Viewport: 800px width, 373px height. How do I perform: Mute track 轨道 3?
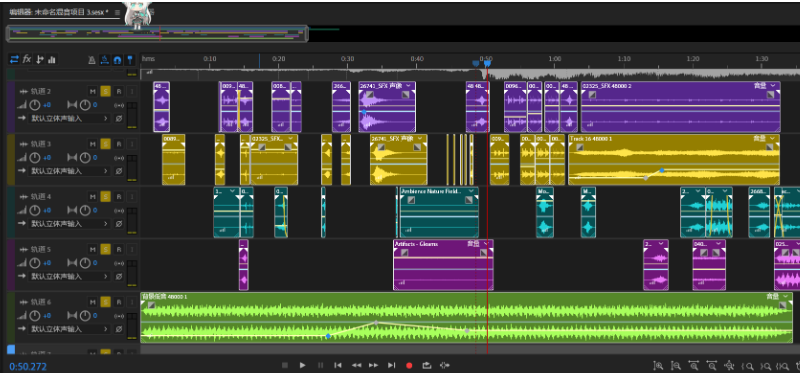pyautogui.click(x=92, y=144)
